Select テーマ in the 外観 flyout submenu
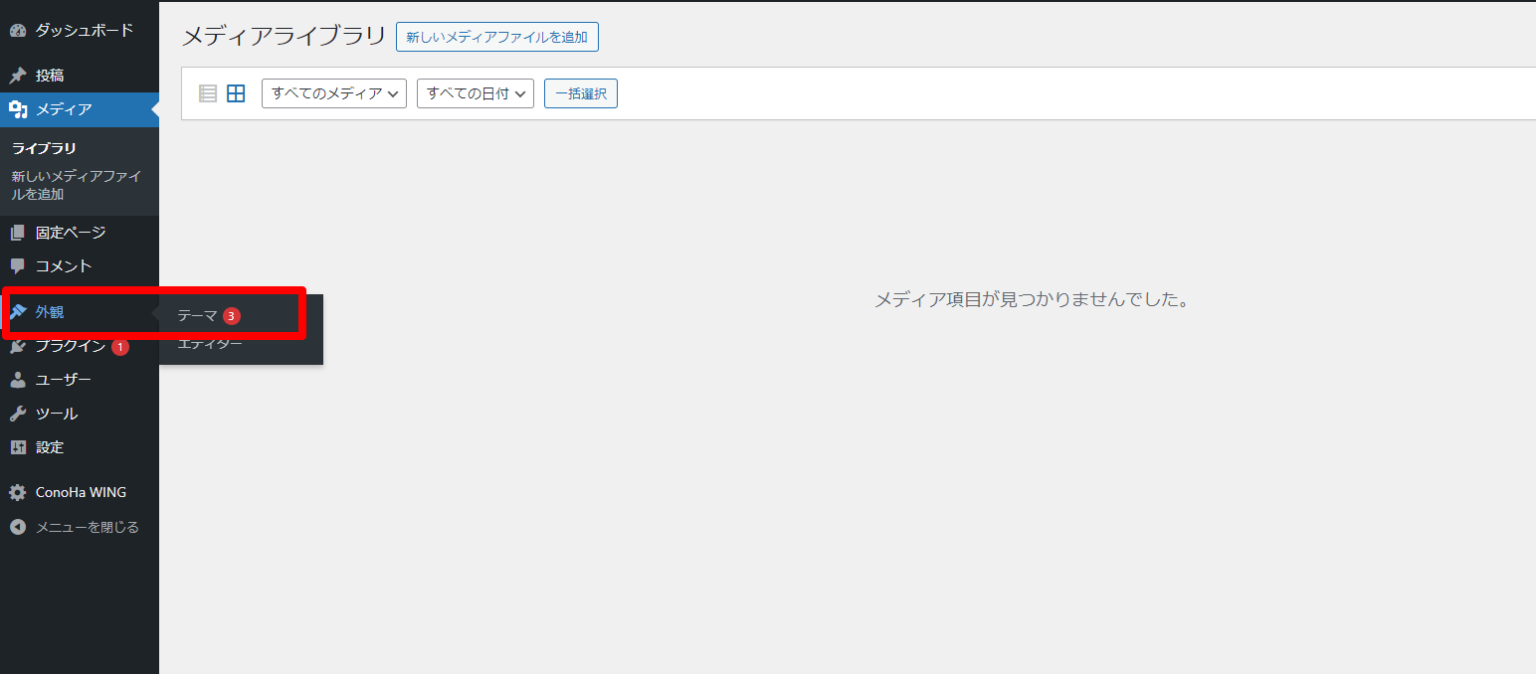 pyautogui.click(x=197, y=316)
